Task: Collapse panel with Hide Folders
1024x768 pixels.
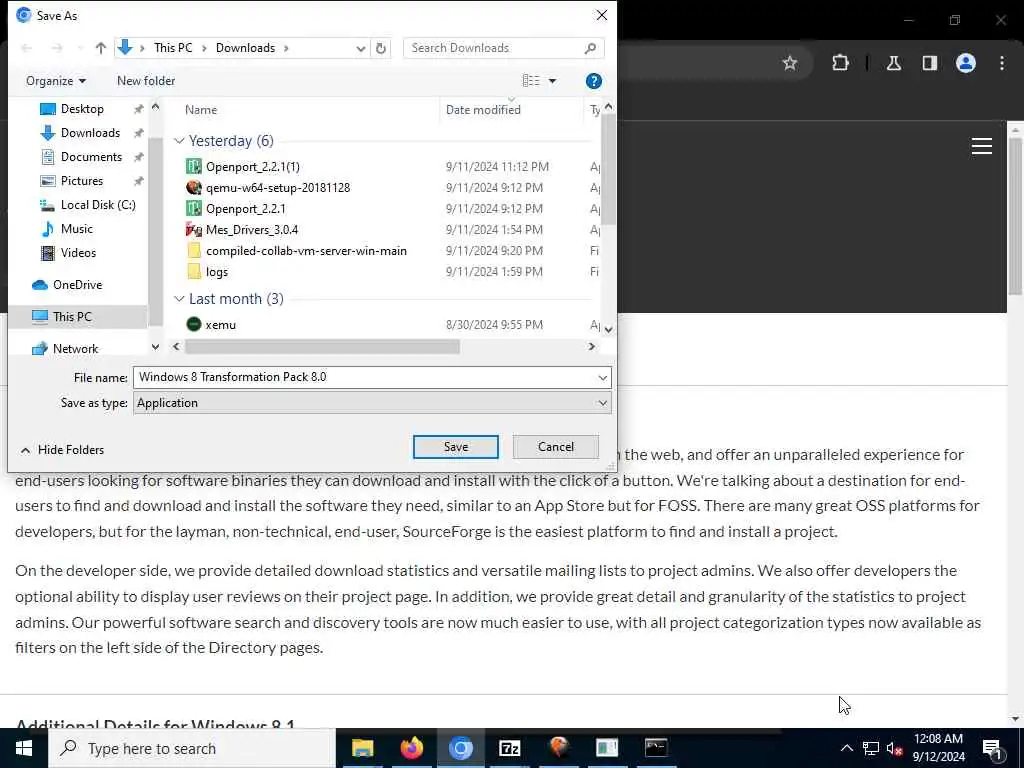Action: click(x=62, y=450)
